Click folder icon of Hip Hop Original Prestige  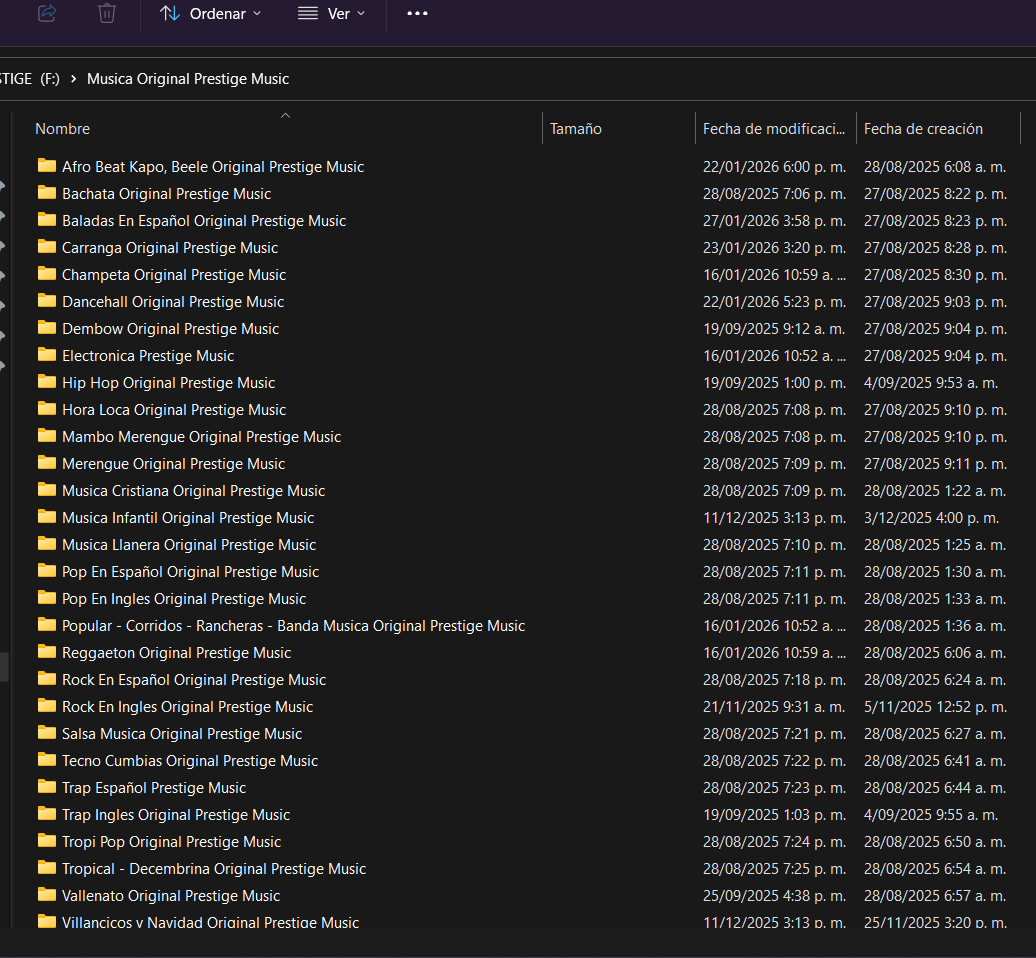click(x=47, y=383)
